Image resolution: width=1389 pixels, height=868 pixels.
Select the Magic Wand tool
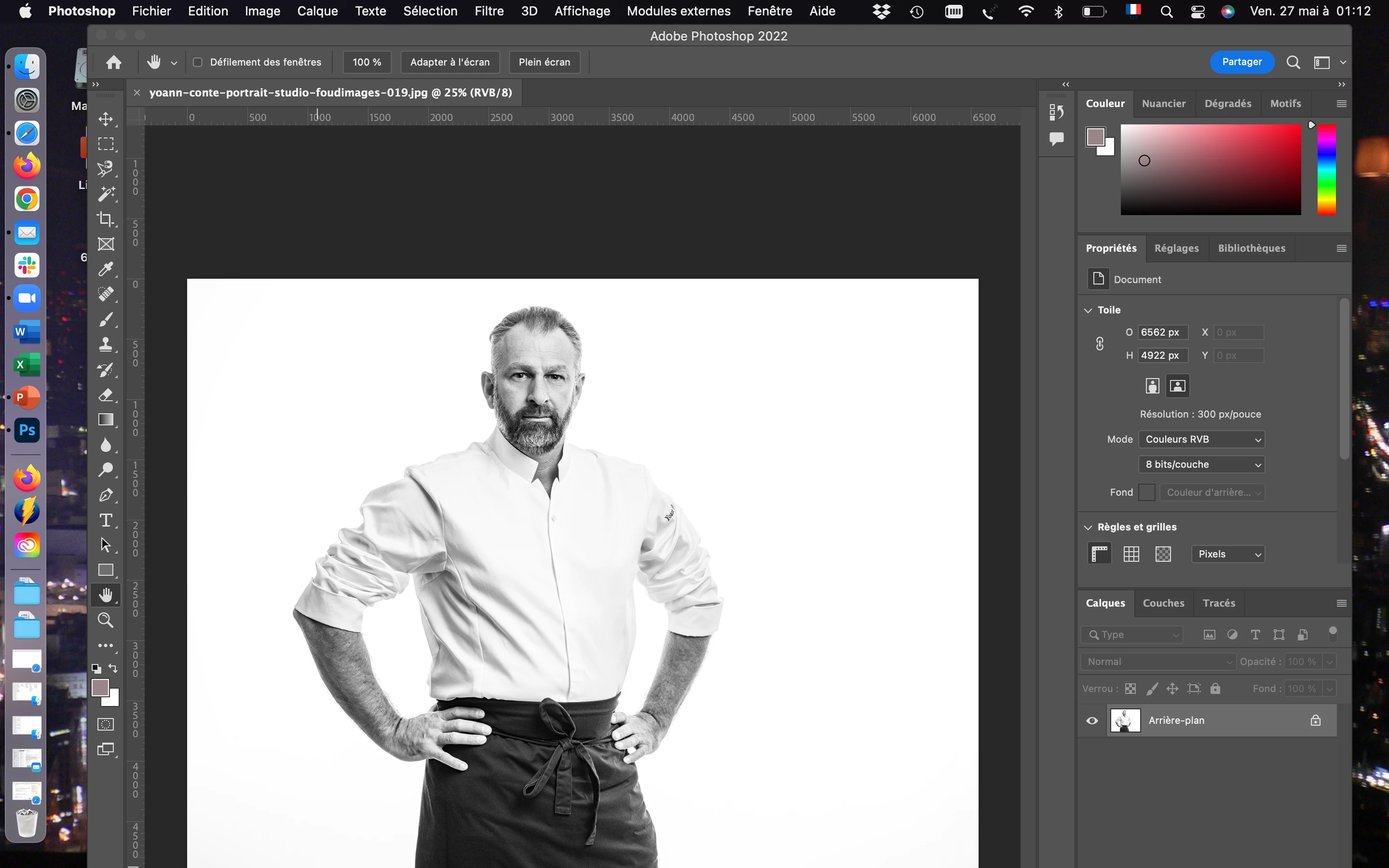(106, 194)
